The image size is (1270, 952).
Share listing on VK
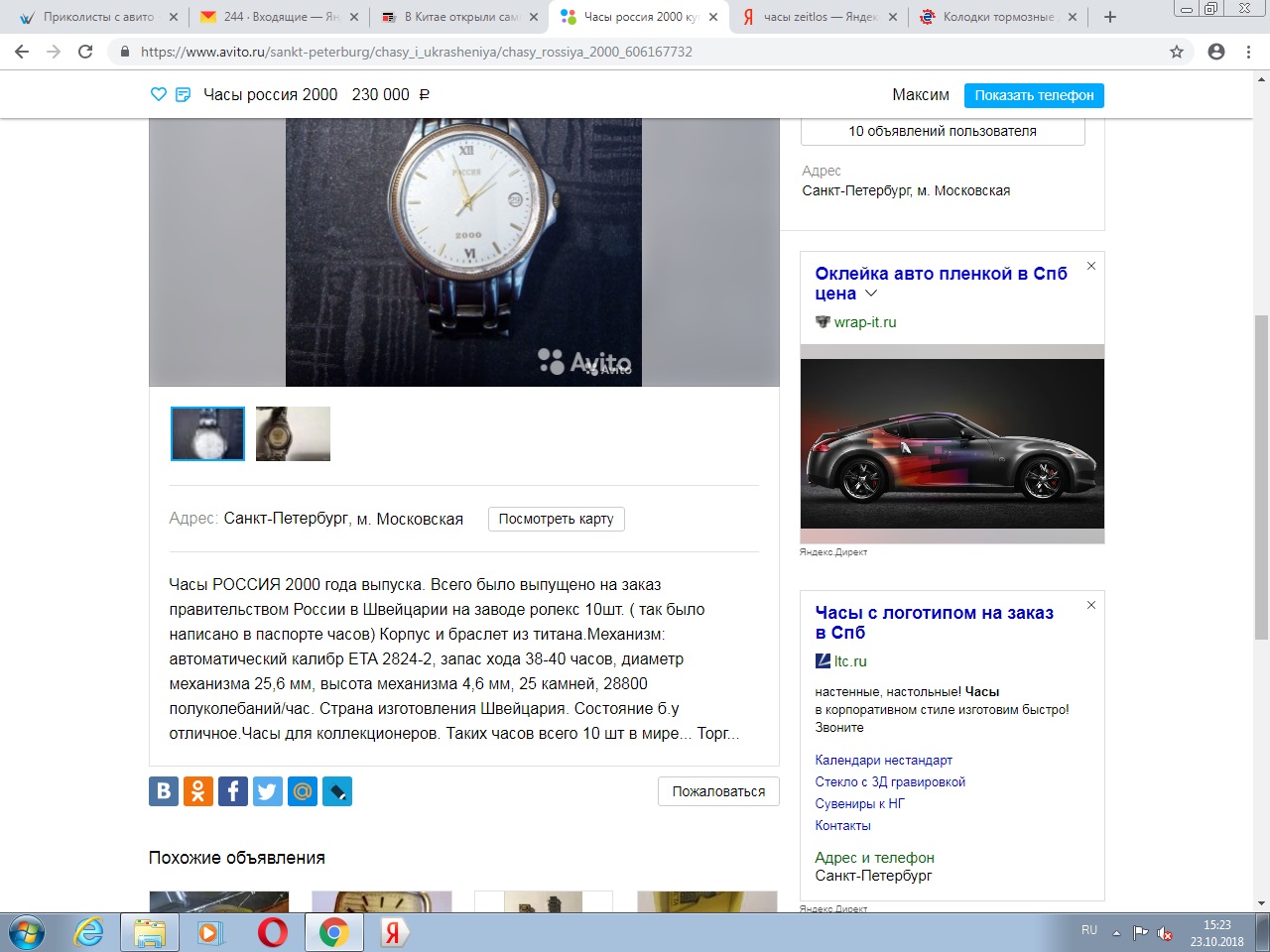(x=164, y=791)
